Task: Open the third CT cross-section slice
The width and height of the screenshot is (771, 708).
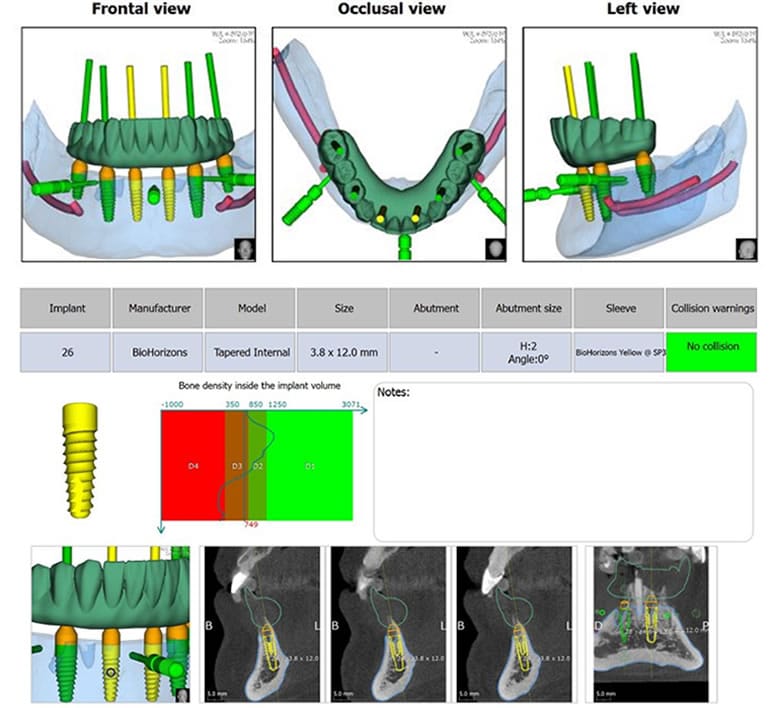Action: pyautogui.click(x=516, y=623)
